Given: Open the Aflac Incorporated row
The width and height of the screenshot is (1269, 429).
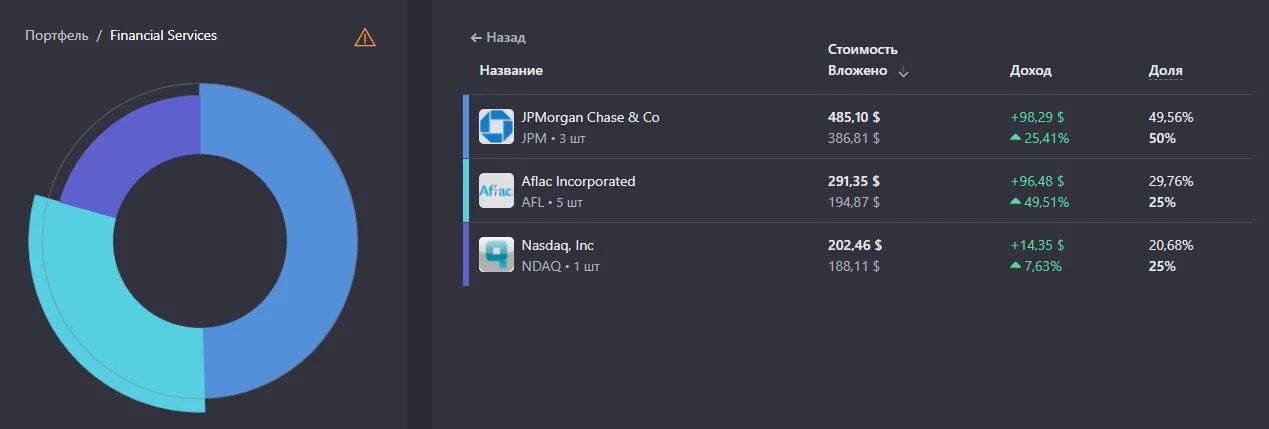Looking at the screenshot, I should click(x=858, y=191).
